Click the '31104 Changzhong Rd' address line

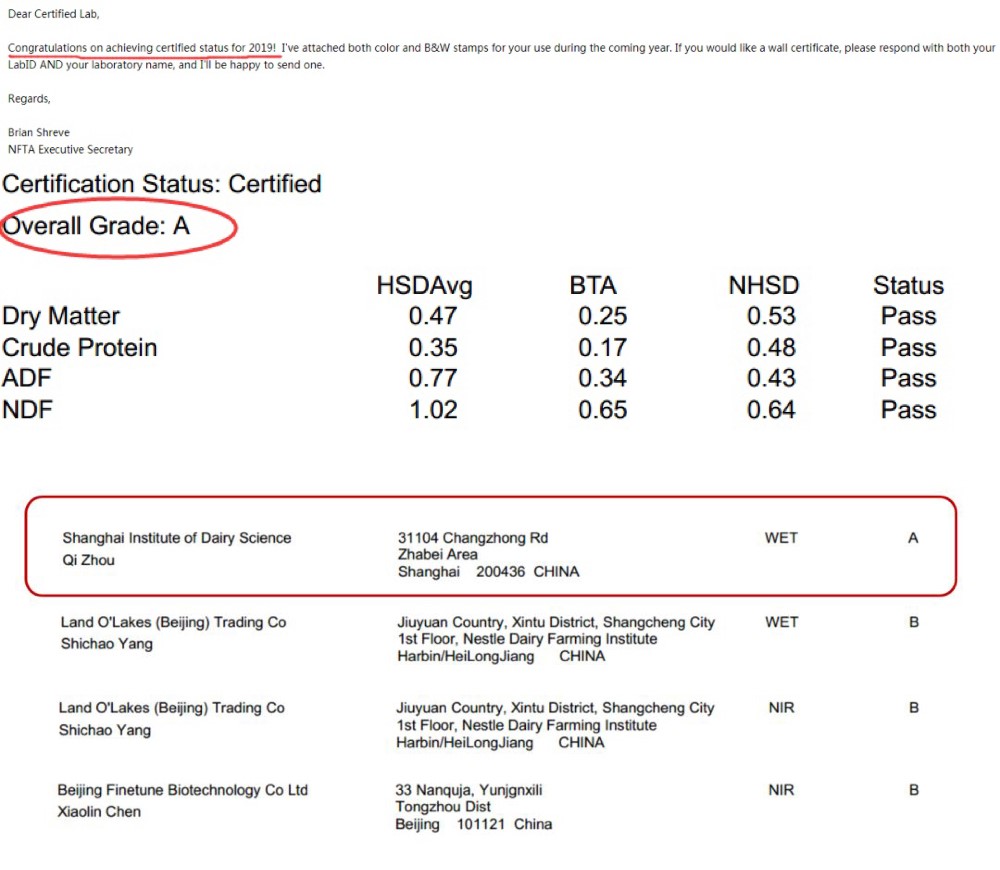pyautogui.click(x=473, y=538)
